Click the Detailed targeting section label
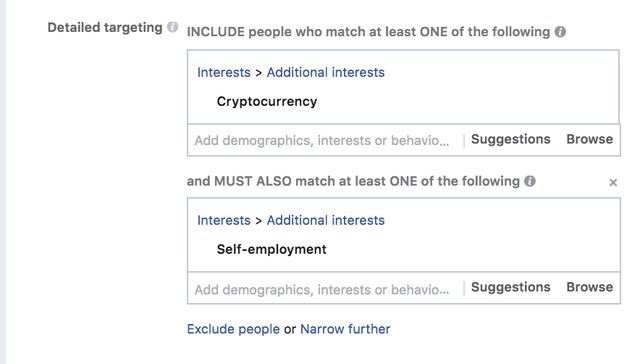The height and width of the screenshot is (364, 640). point(105,28)
